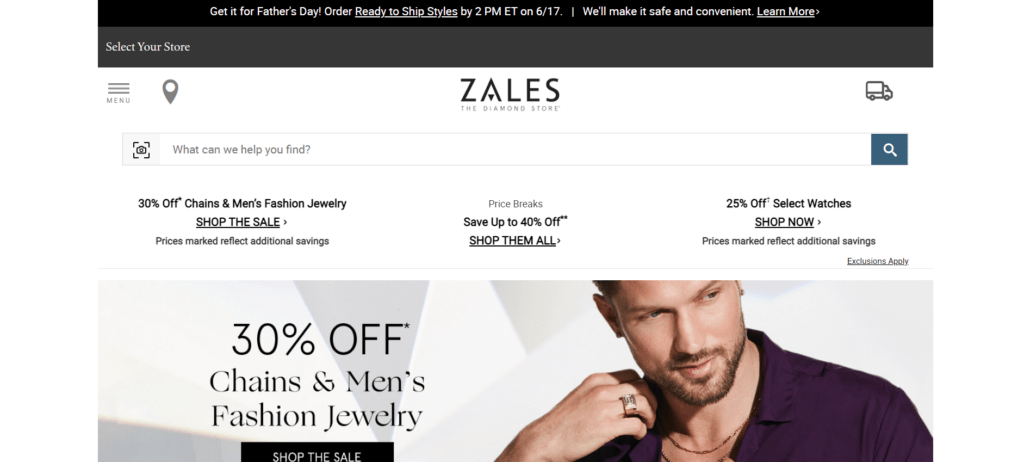The image size is (1024, 462).
Task: Click the 30% Off Chains & Men's Fashion Jewelry promo
Action: pyautogui.click(x=242, y=203)
